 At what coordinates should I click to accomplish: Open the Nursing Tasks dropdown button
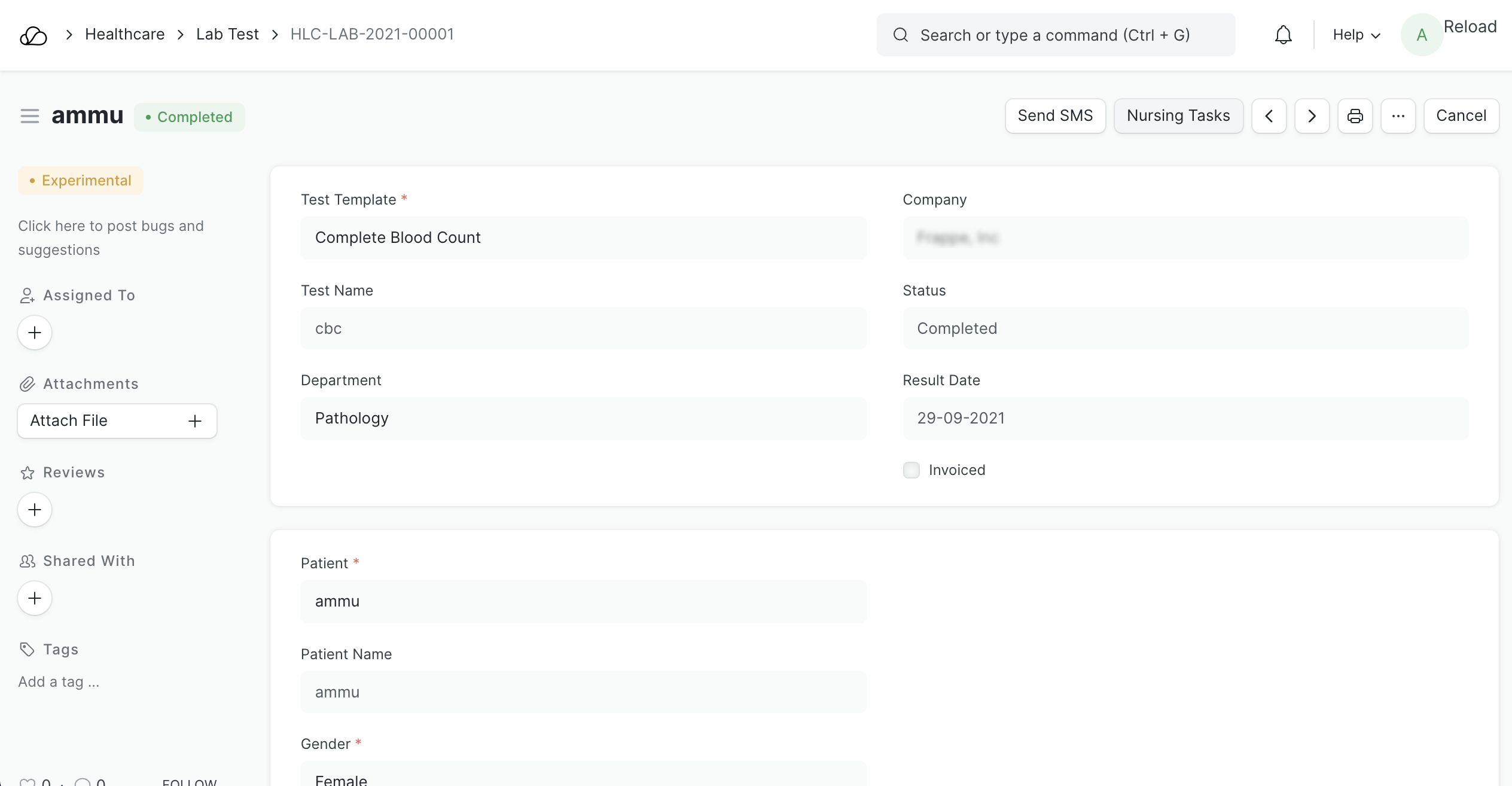1178,116
